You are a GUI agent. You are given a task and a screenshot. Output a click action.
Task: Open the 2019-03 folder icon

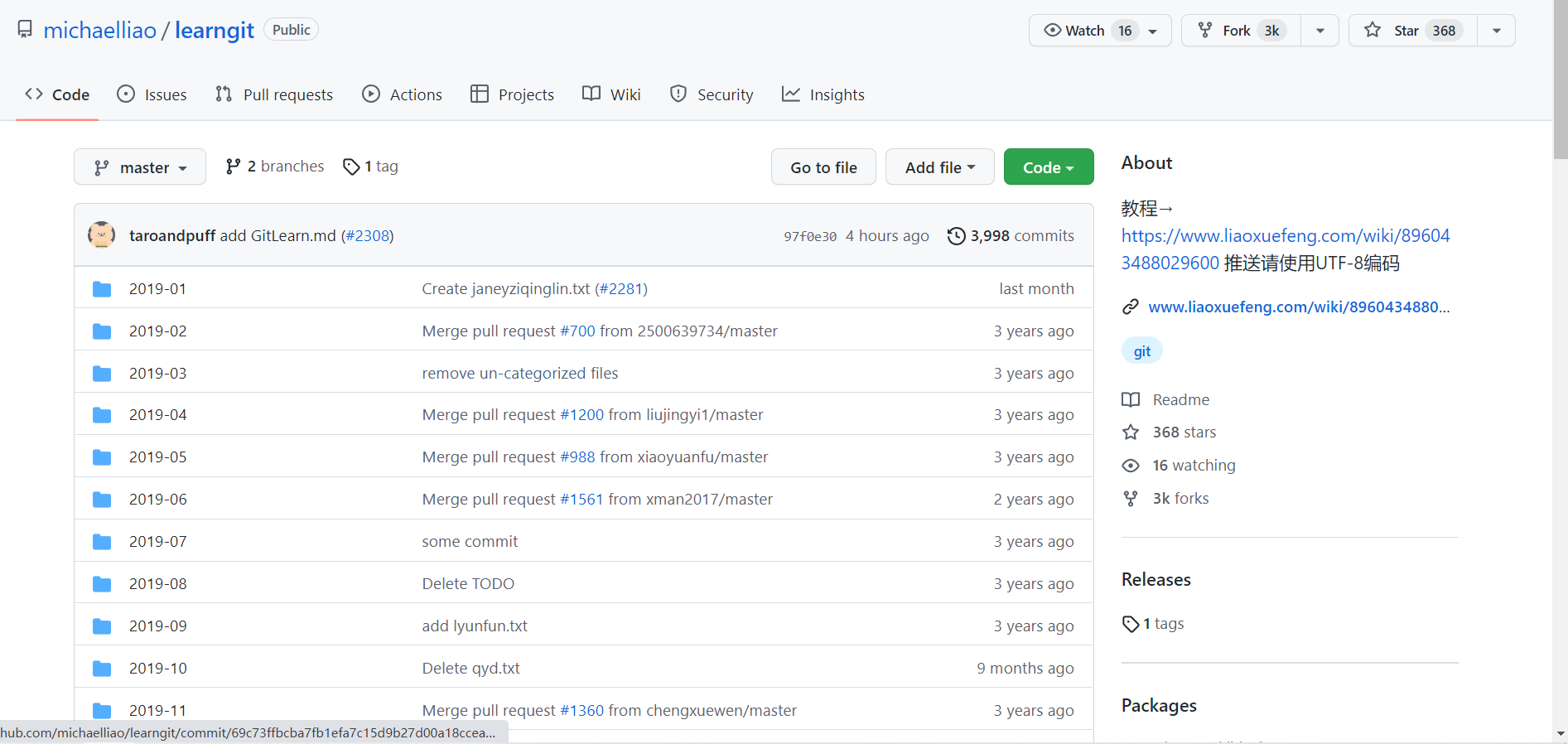[x=102, y=374]
